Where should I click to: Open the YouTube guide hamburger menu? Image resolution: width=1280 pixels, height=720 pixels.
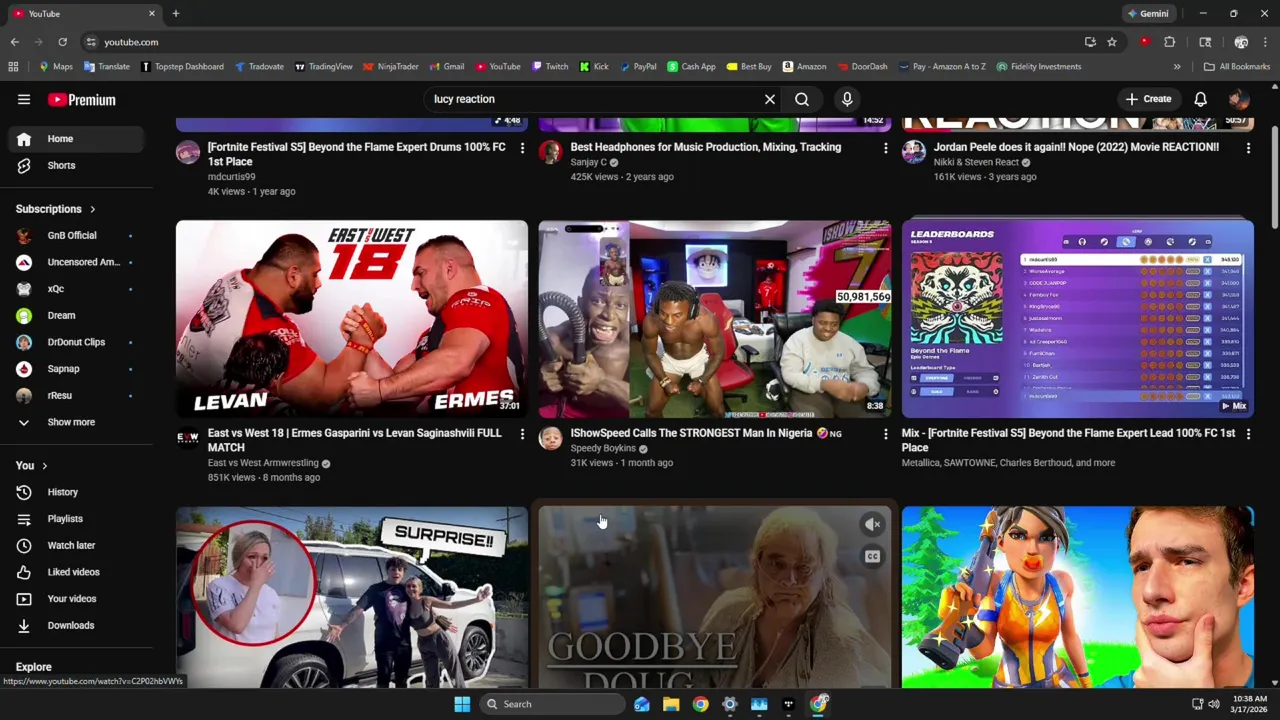click(24, 99)
